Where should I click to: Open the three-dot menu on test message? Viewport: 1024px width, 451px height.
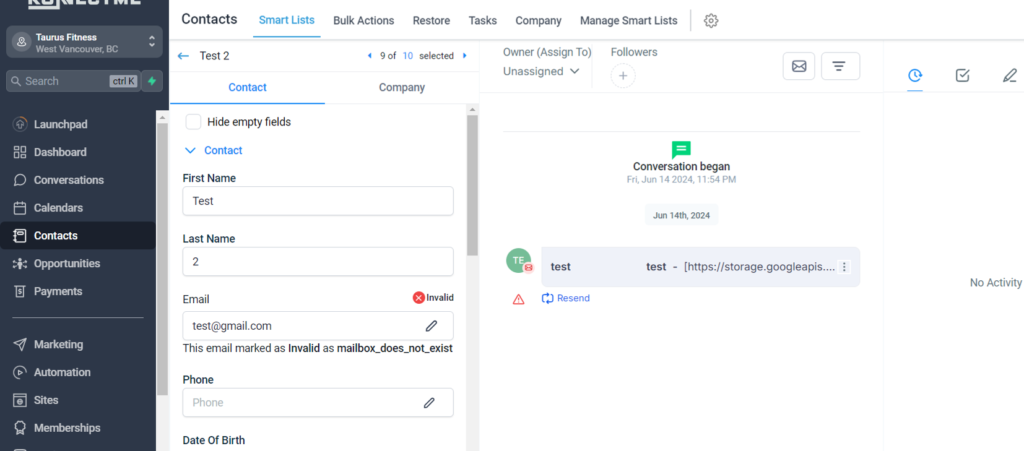(x=844, y=267)
